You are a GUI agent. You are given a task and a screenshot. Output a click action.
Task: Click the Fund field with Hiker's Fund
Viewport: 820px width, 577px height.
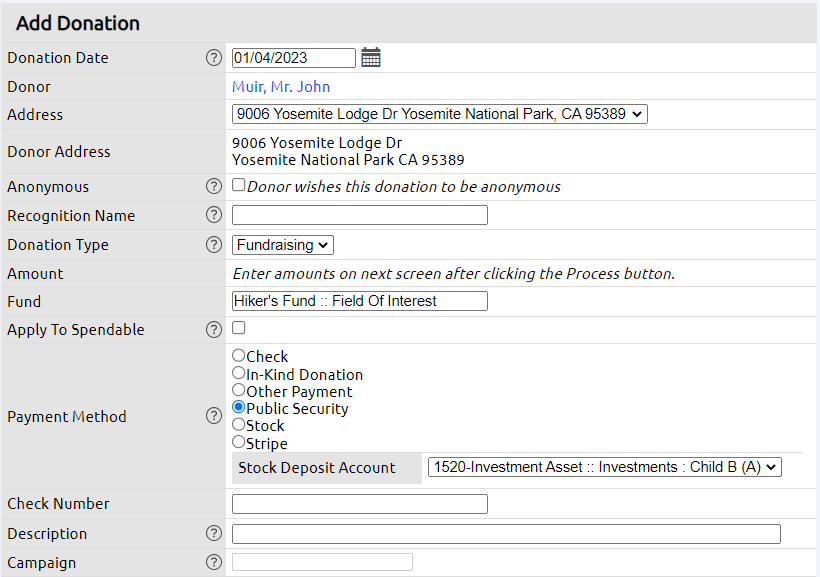(360, 301)
